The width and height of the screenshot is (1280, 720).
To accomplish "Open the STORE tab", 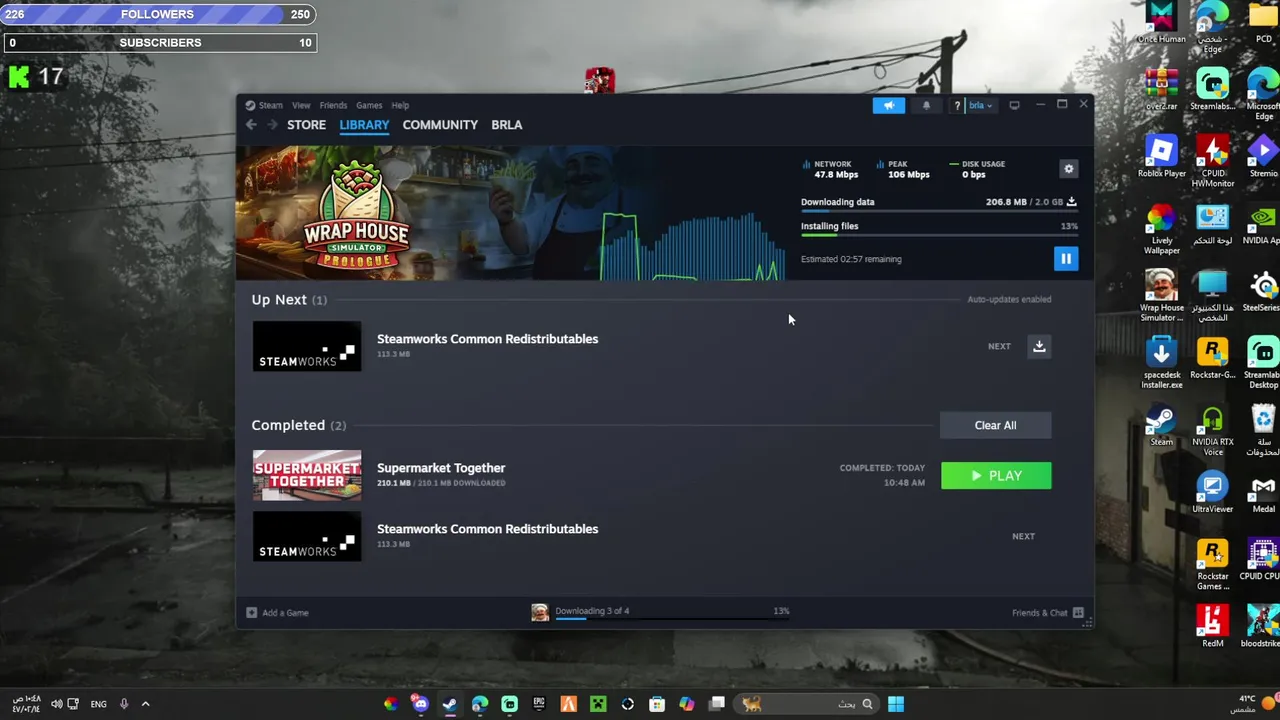I will click(x=306, y=125).
